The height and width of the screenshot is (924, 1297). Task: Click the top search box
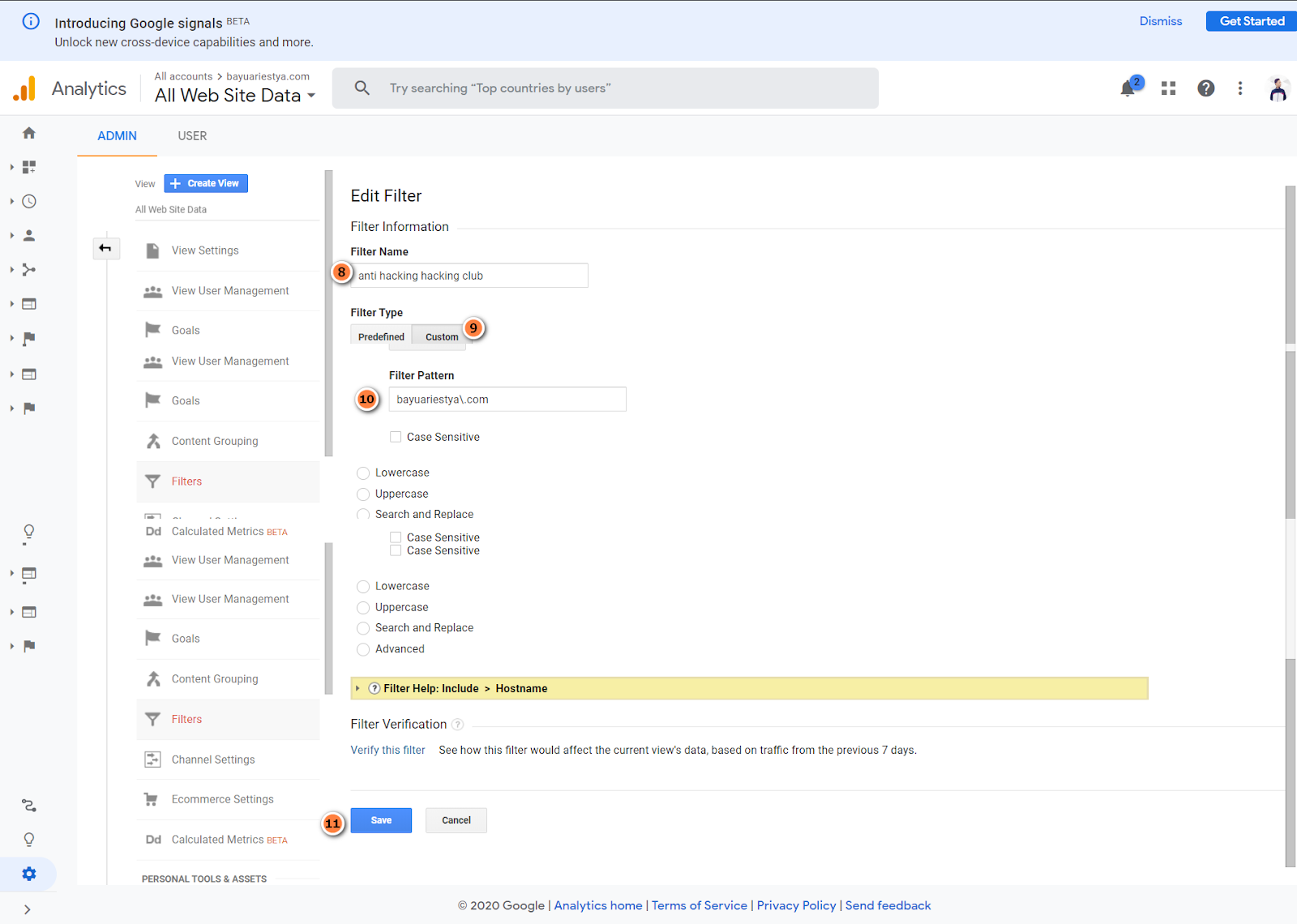[x=606, y=88]
